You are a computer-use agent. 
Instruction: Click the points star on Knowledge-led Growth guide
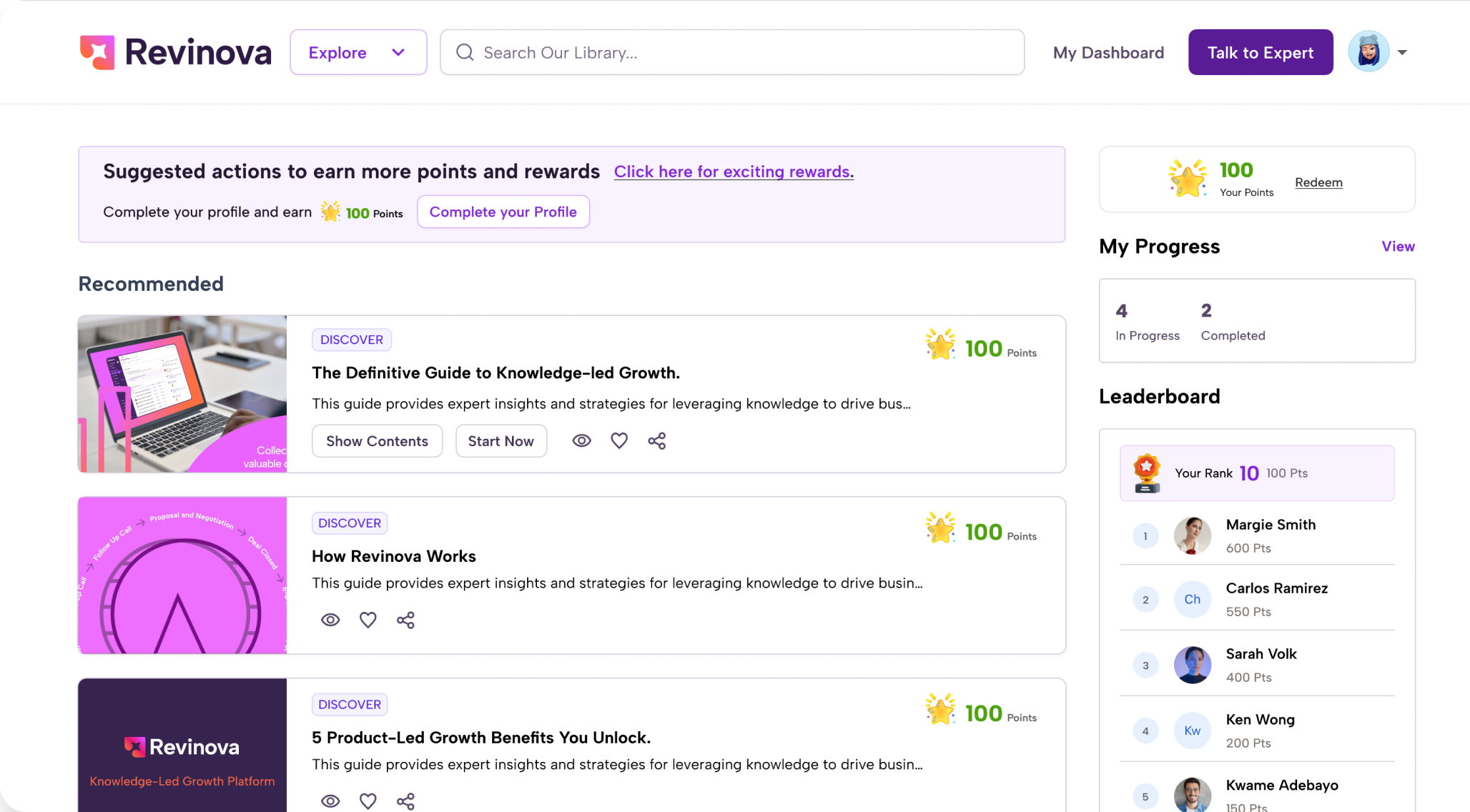click(x=940, y=345)
